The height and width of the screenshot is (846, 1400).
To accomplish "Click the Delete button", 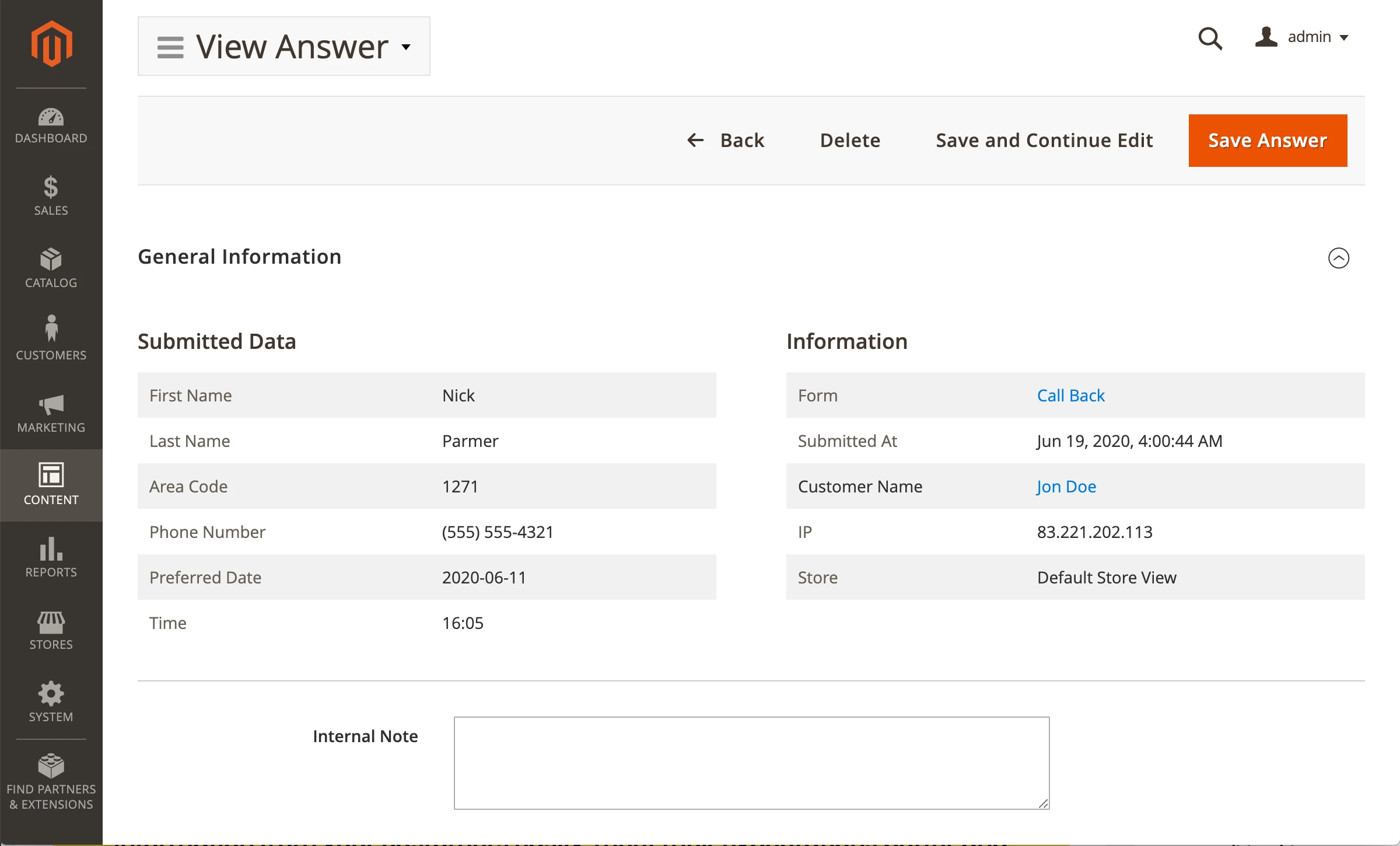I will pyautogui.click(x=850, y=141).
